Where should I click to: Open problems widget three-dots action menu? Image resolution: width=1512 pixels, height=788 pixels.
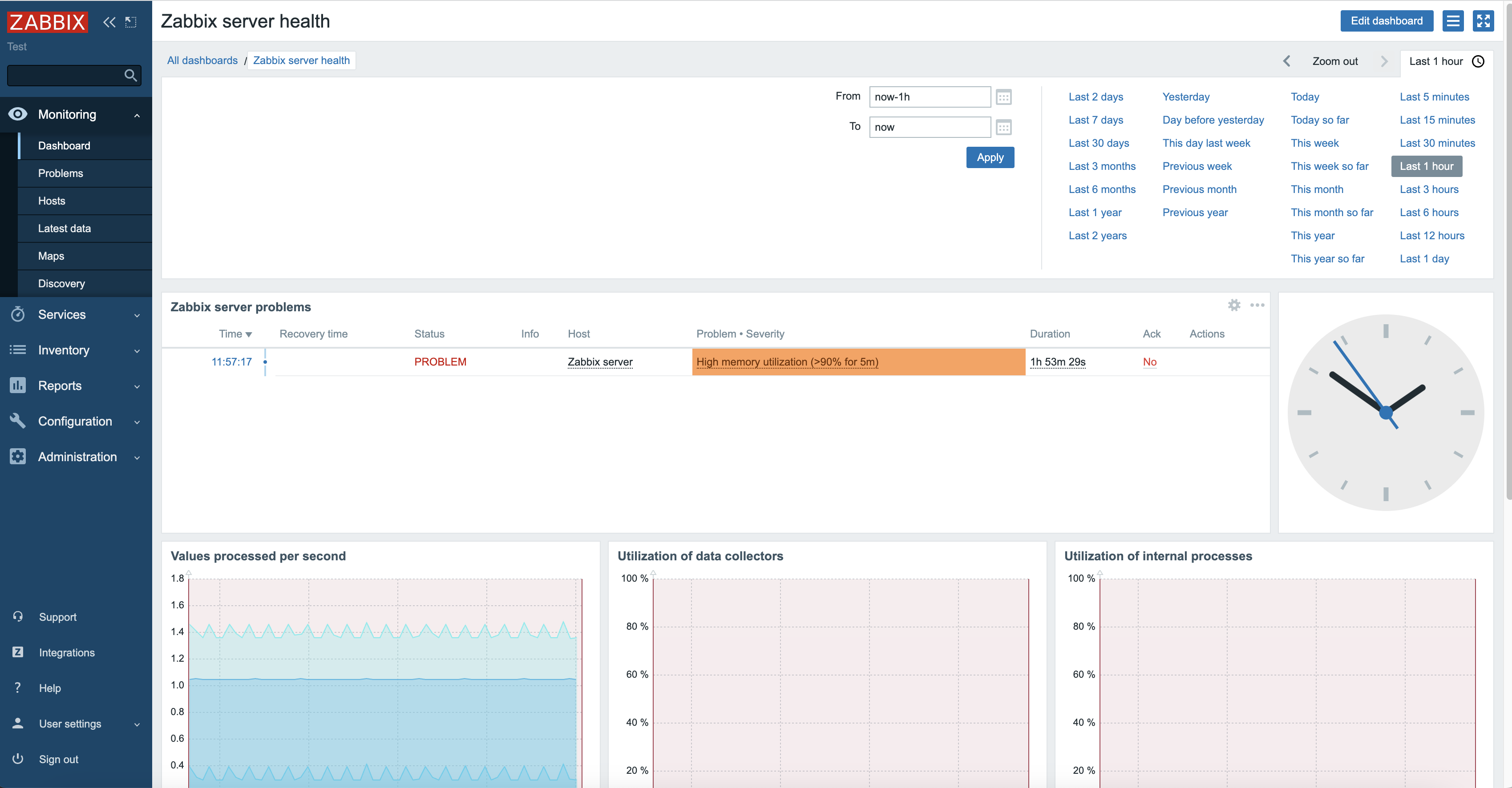[x=1257, y=305]
